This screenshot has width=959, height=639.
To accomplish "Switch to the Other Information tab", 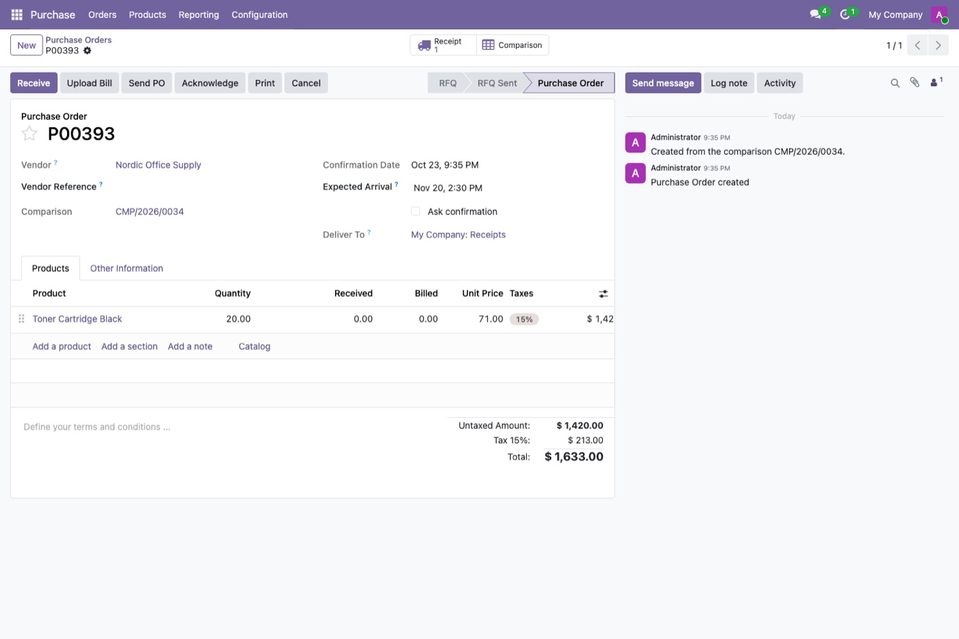I will 127,268.
